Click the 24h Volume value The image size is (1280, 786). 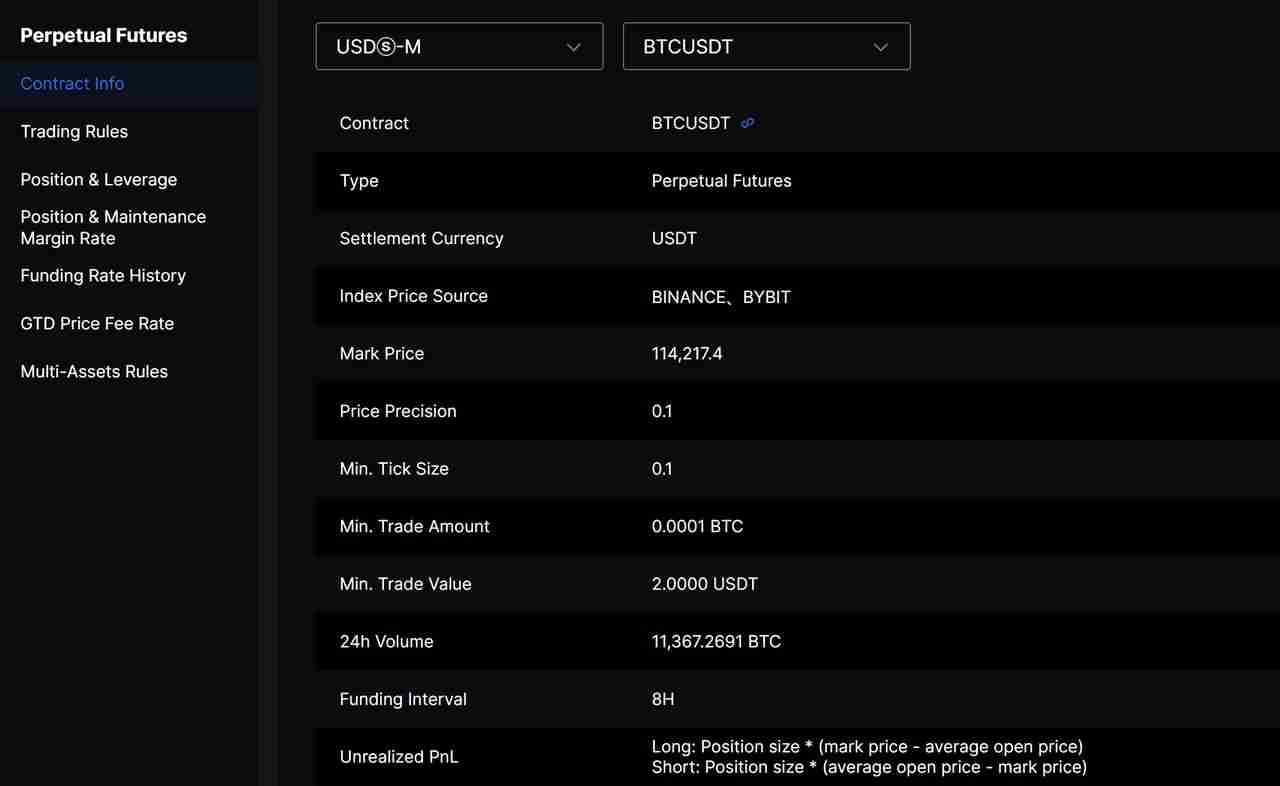point(716,642)
